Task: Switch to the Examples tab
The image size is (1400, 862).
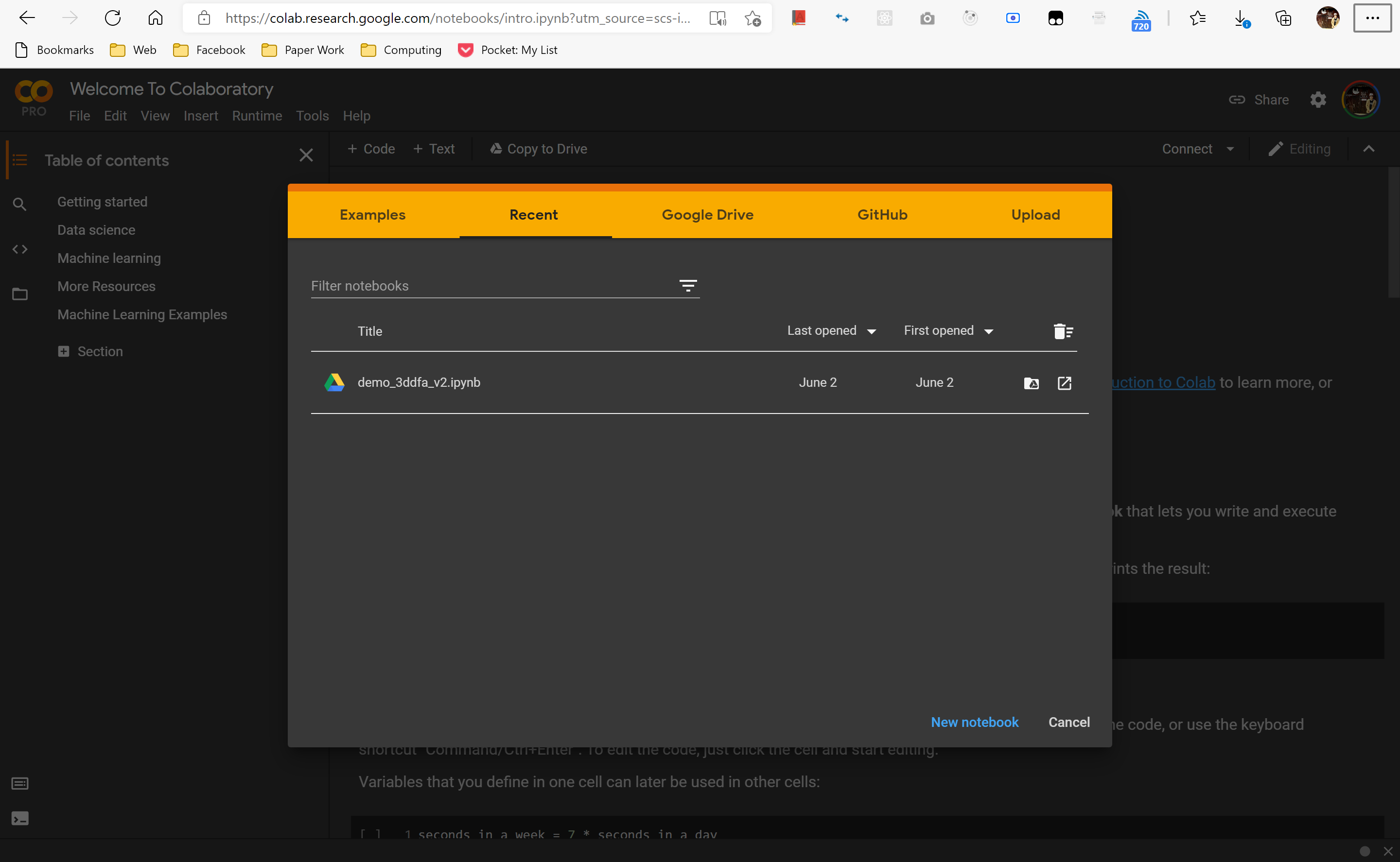Action: click(x=372, y=214)
